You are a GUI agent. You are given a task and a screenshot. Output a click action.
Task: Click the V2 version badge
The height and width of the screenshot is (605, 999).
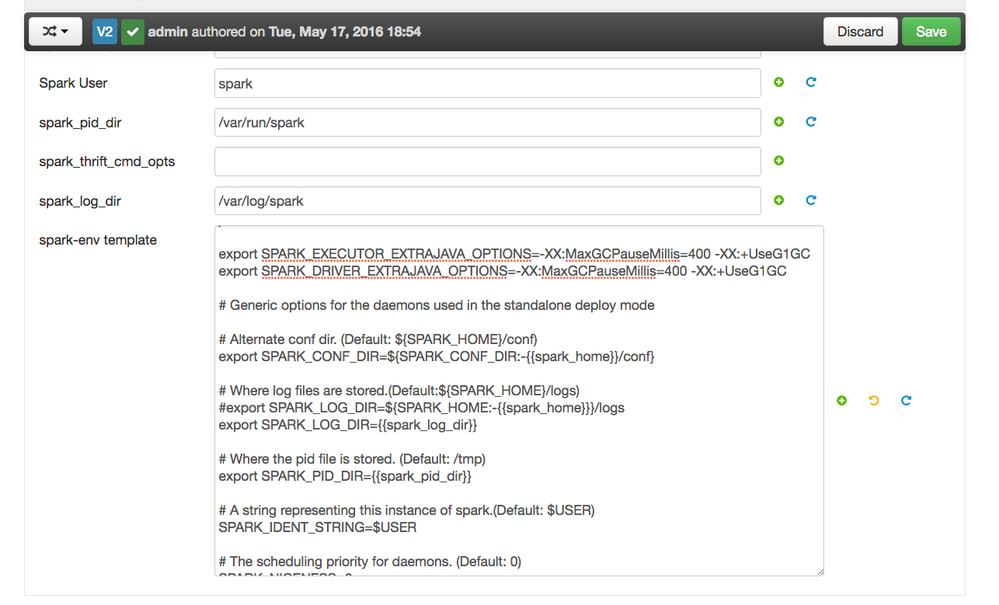pos(104,32)
